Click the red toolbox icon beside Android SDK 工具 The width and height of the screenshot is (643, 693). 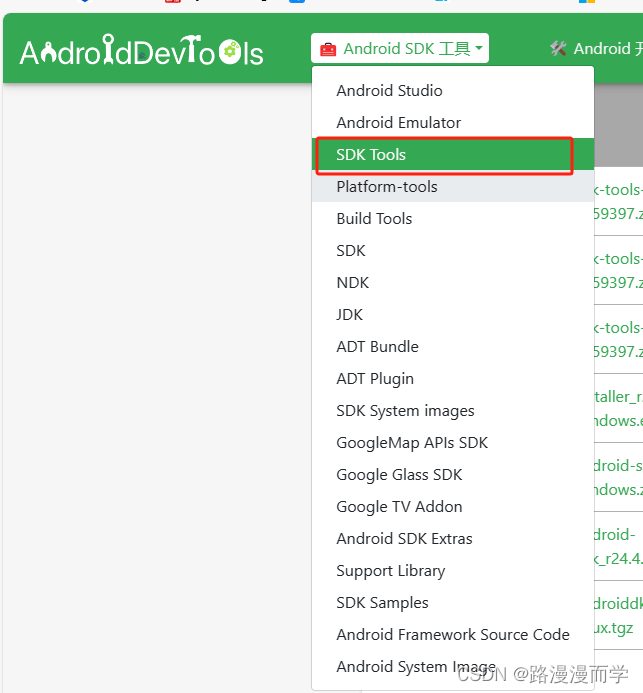click(x=328, y=49)
